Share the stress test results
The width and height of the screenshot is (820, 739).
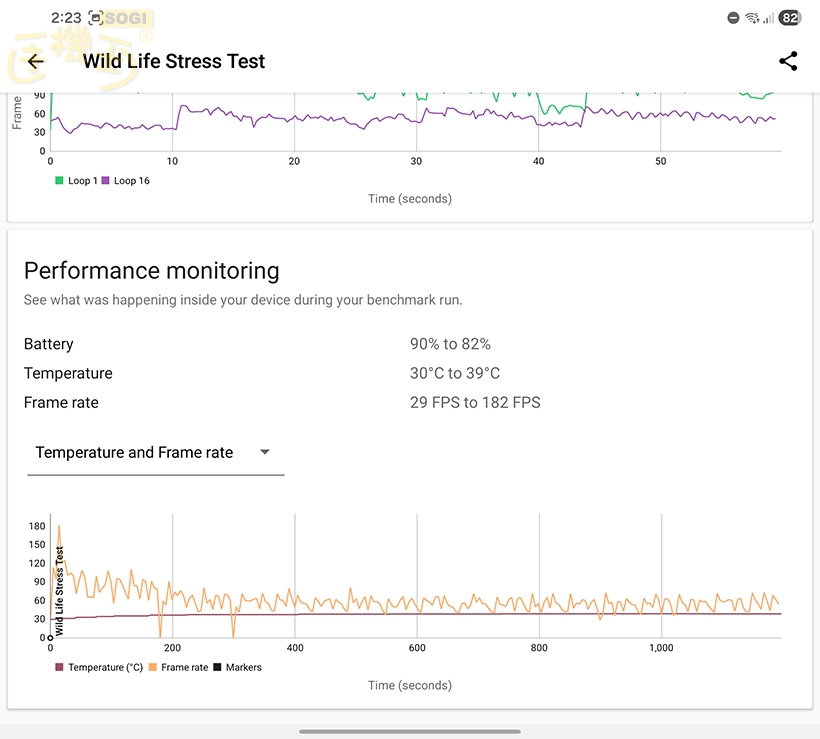coord(788,61)
